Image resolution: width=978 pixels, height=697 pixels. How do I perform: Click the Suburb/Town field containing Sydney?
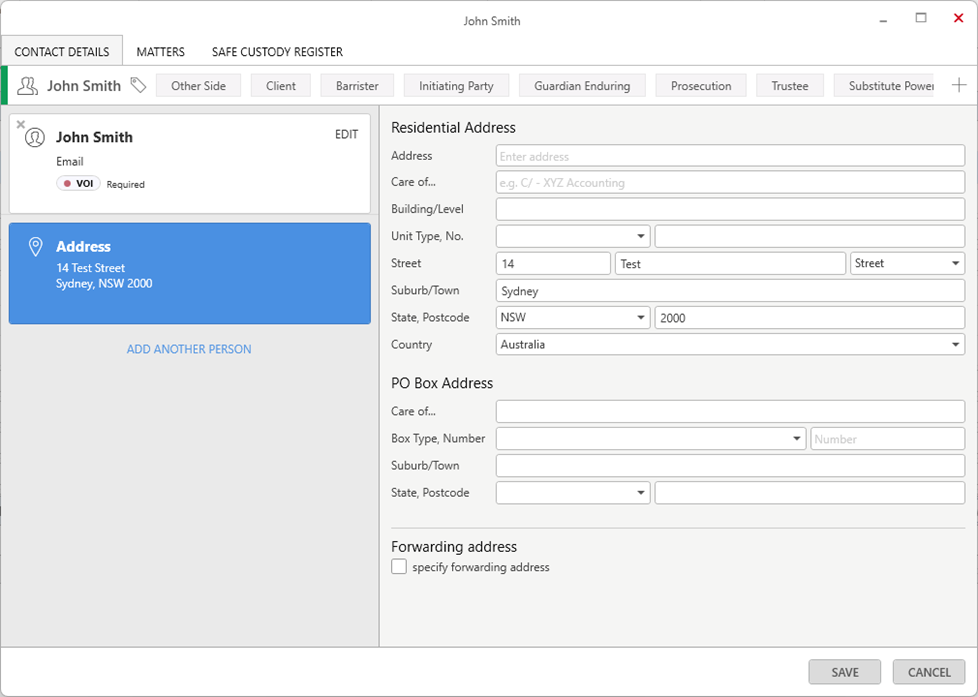730,291
